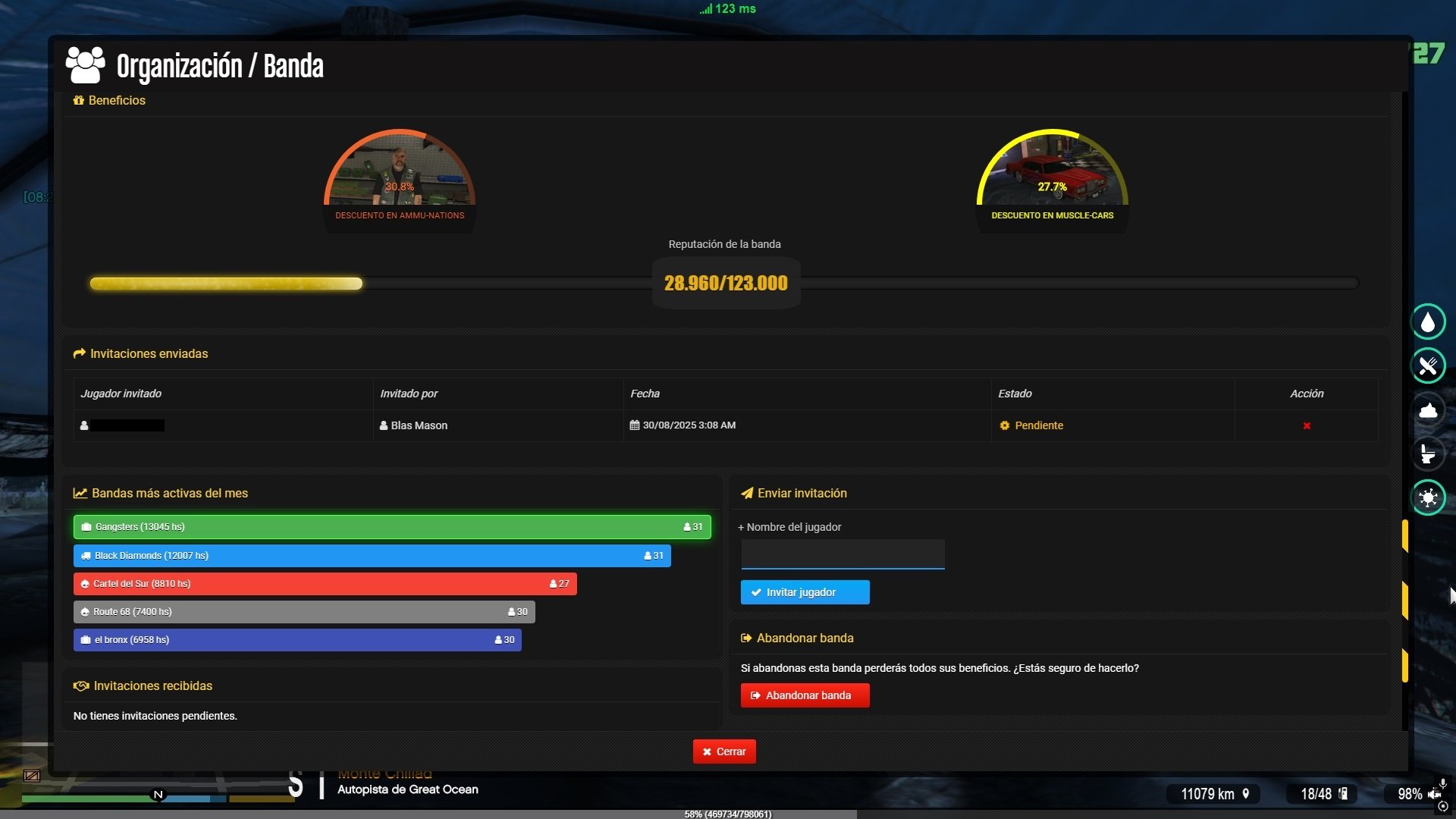Focus the Nombre del jugador input field

click(x=843, y=554)
